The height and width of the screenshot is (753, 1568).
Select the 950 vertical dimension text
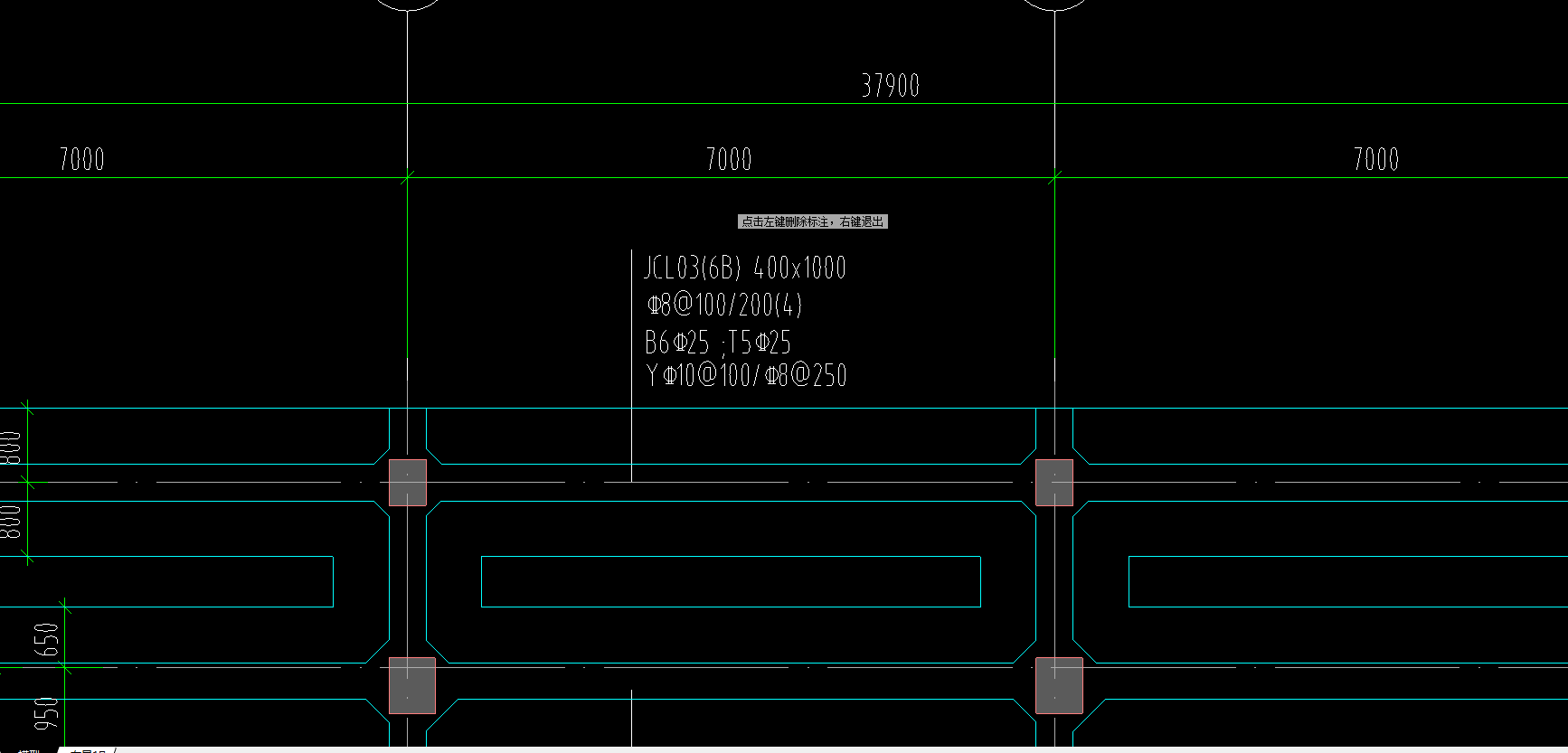[46, 714]
